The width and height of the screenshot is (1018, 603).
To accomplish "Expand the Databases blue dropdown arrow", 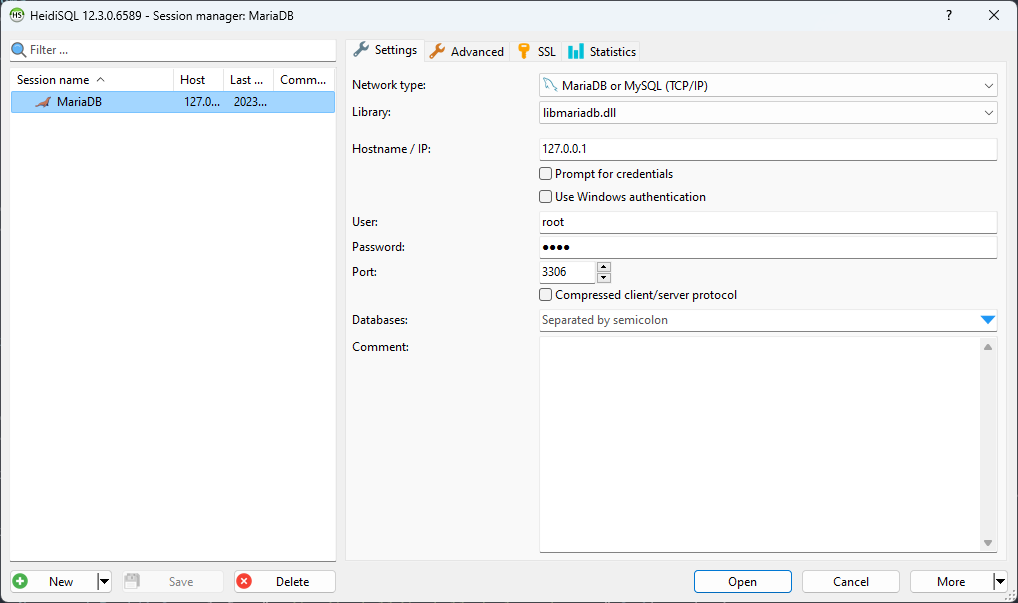I will coord(987,320).
